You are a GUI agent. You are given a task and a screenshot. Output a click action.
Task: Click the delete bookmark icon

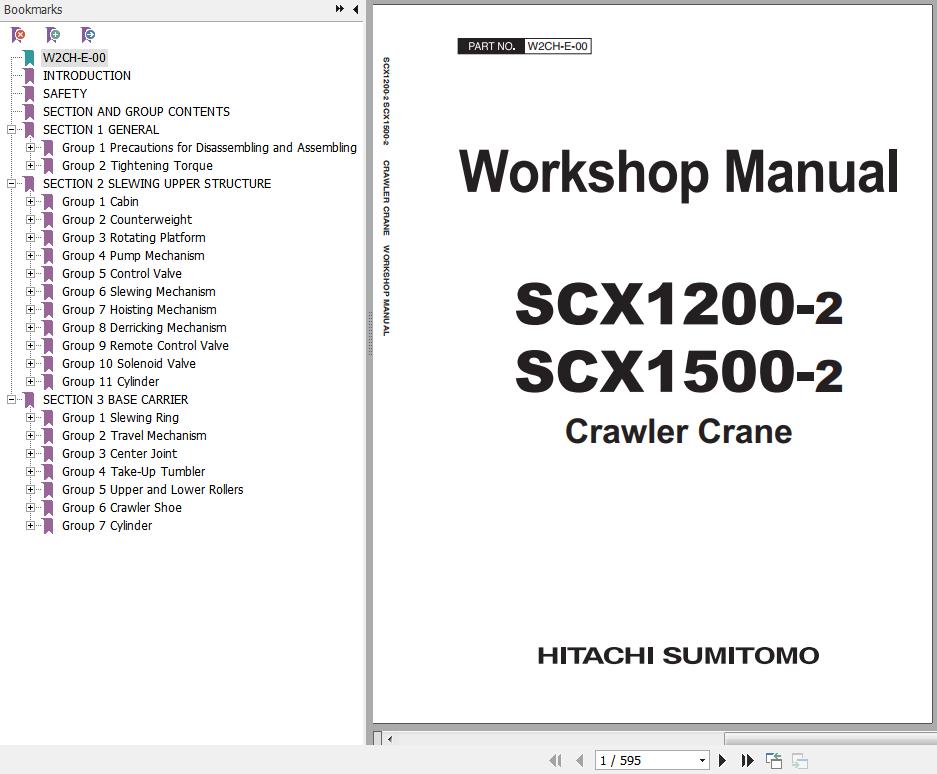[x=18, y=35]
